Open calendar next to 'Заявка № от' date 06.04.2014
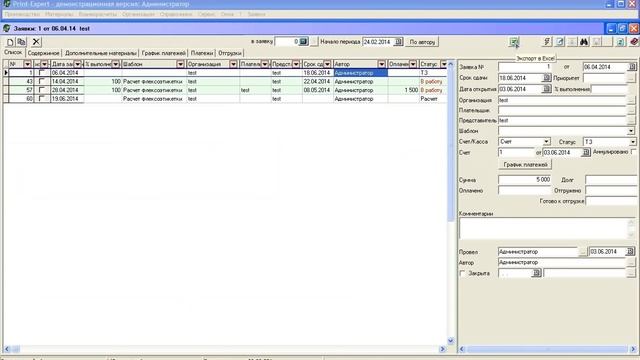 click(632, 67)
